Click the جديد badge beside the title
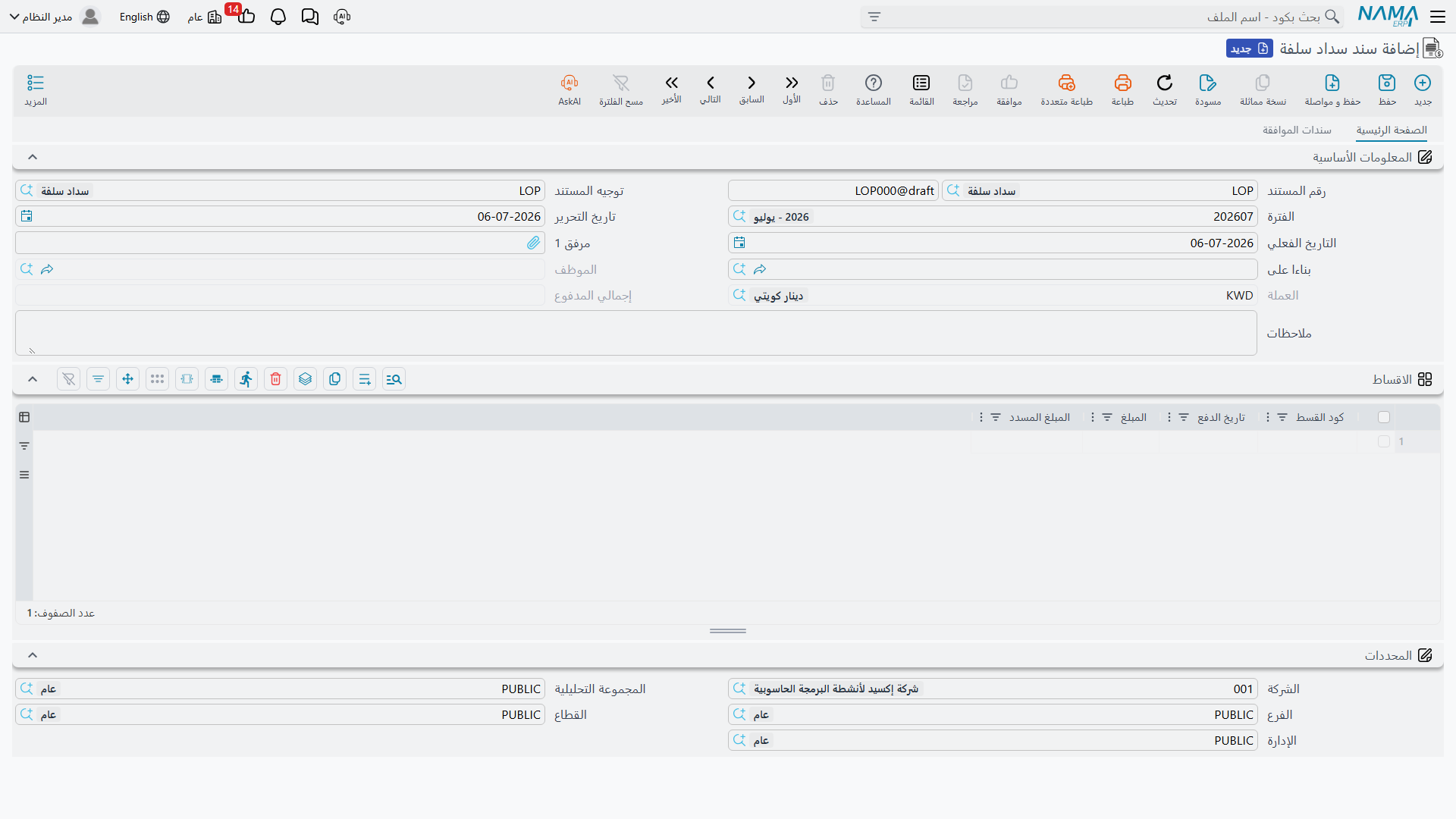 [x=1249, y=49]
